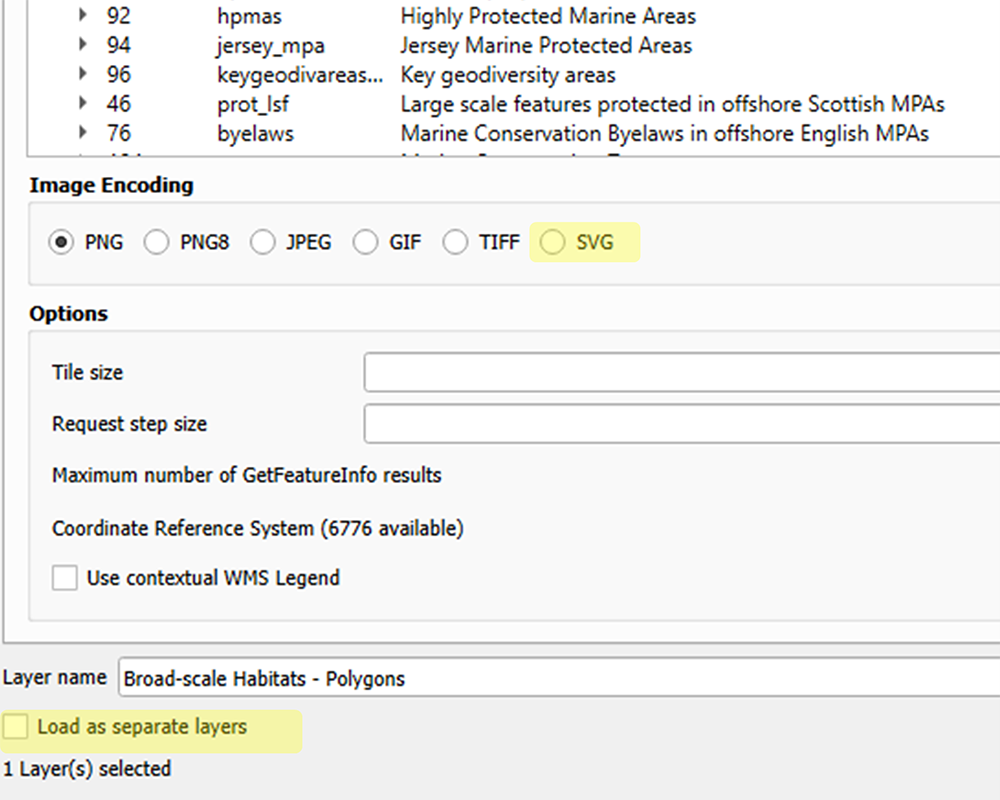Choose GIF image encoding

366,243
